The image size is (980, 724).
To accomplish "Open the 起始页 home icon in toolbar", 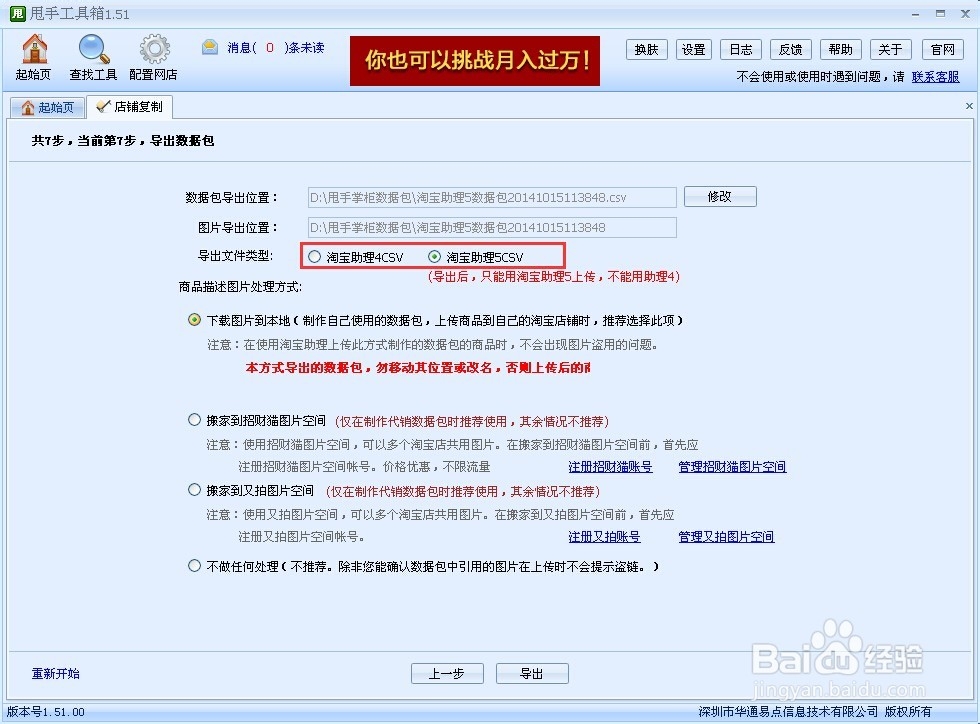I will pos(34,58).
